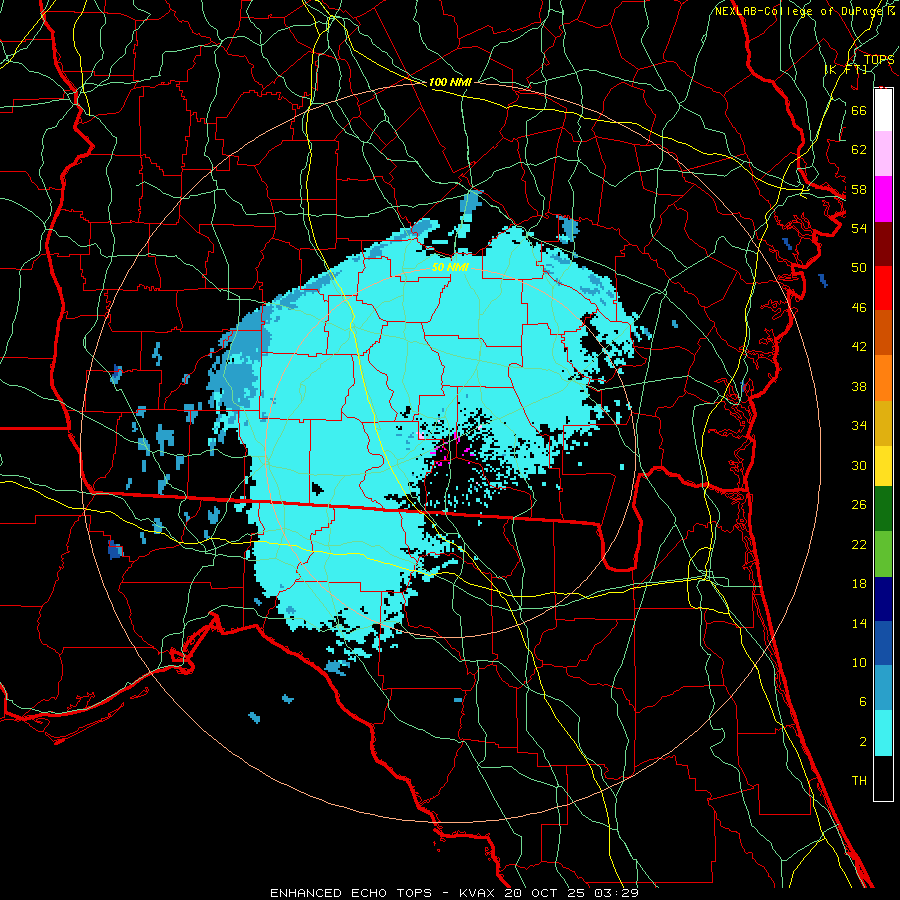Click the navy 22 kft legend swatch
The height and width of the screenshot is (900, 900).
click(883, 599)
